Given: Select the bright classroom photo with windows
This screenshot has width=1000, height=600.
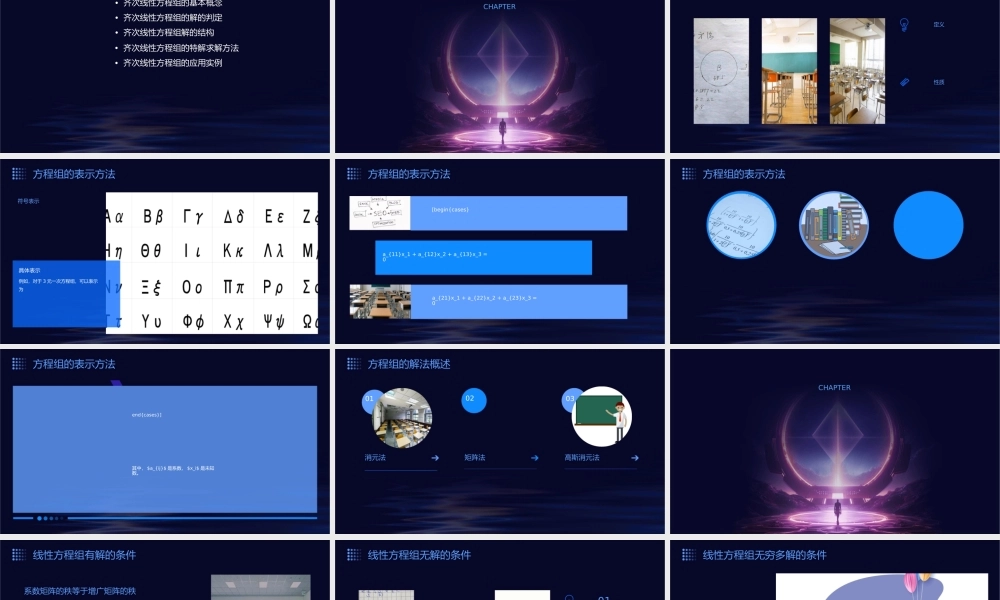Looking at the screenshot, I should (x=857, y=71).
